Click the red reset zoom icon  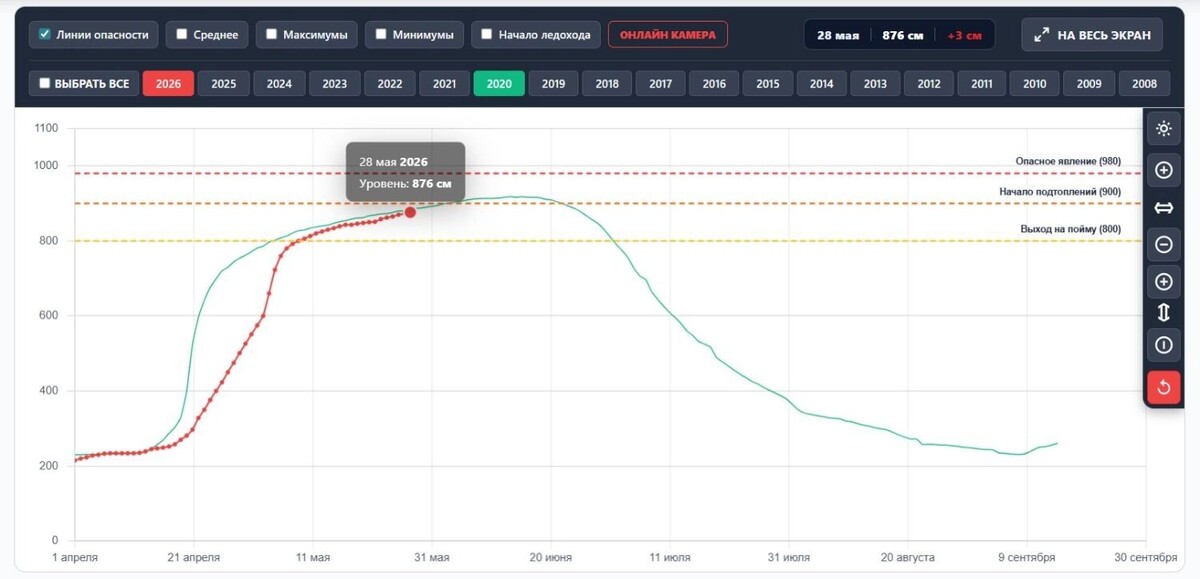[x=1164, y=387]
